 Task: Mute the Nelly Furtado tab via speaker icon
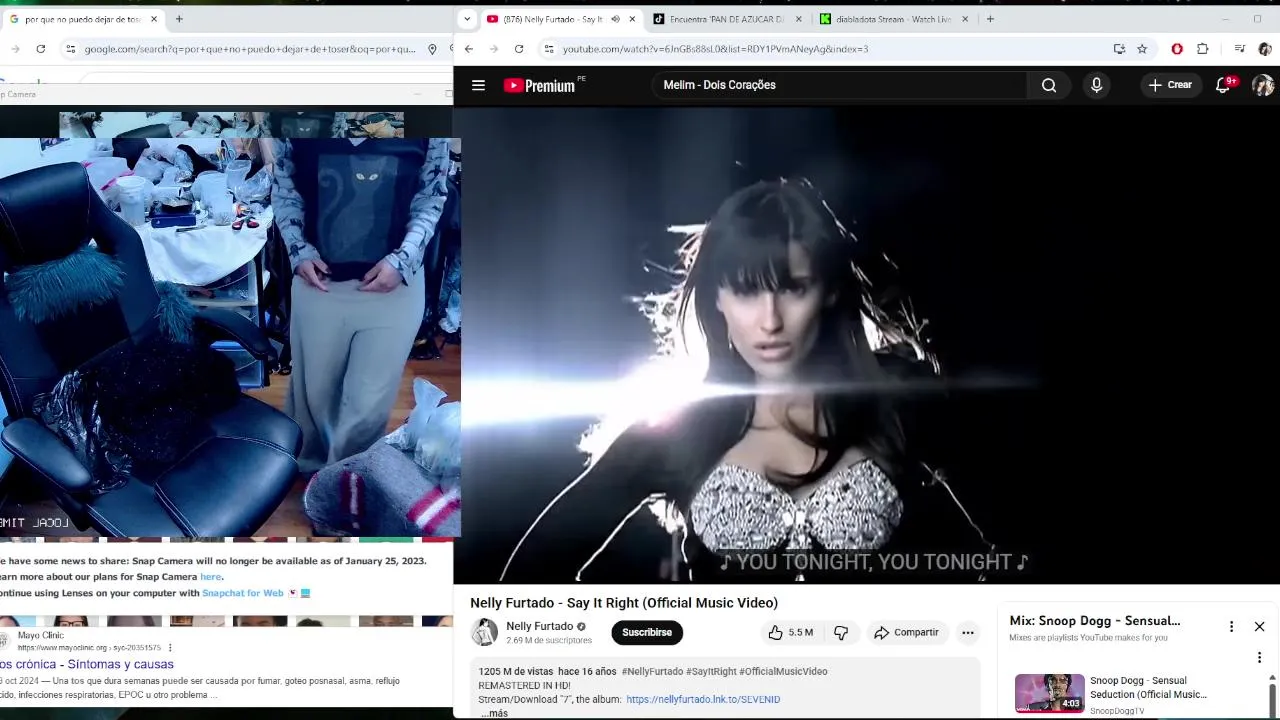tap(615, 19)
